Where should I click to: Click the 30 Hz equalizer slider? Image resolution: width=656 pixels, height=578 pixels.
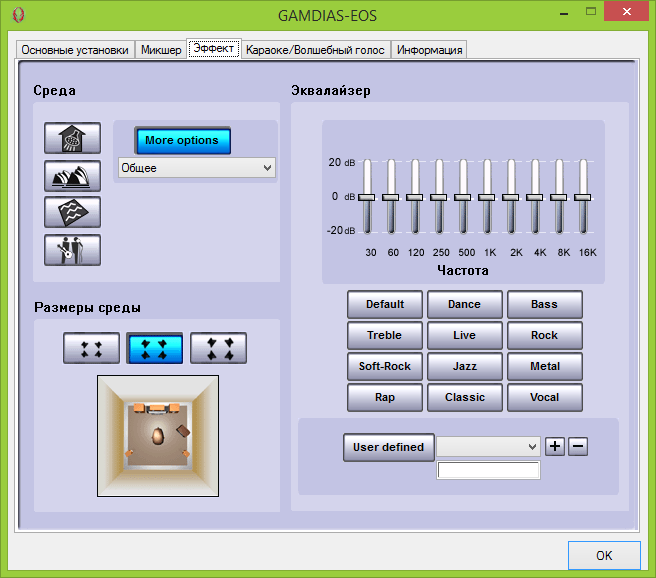tap(368, 197)
